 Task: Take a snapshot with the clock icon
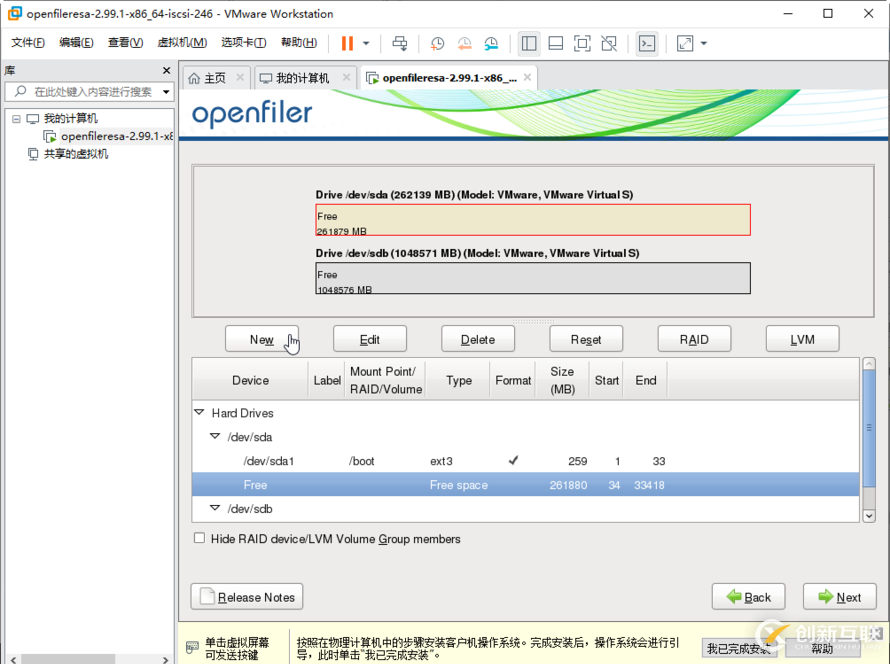click(x=438, y=43)
